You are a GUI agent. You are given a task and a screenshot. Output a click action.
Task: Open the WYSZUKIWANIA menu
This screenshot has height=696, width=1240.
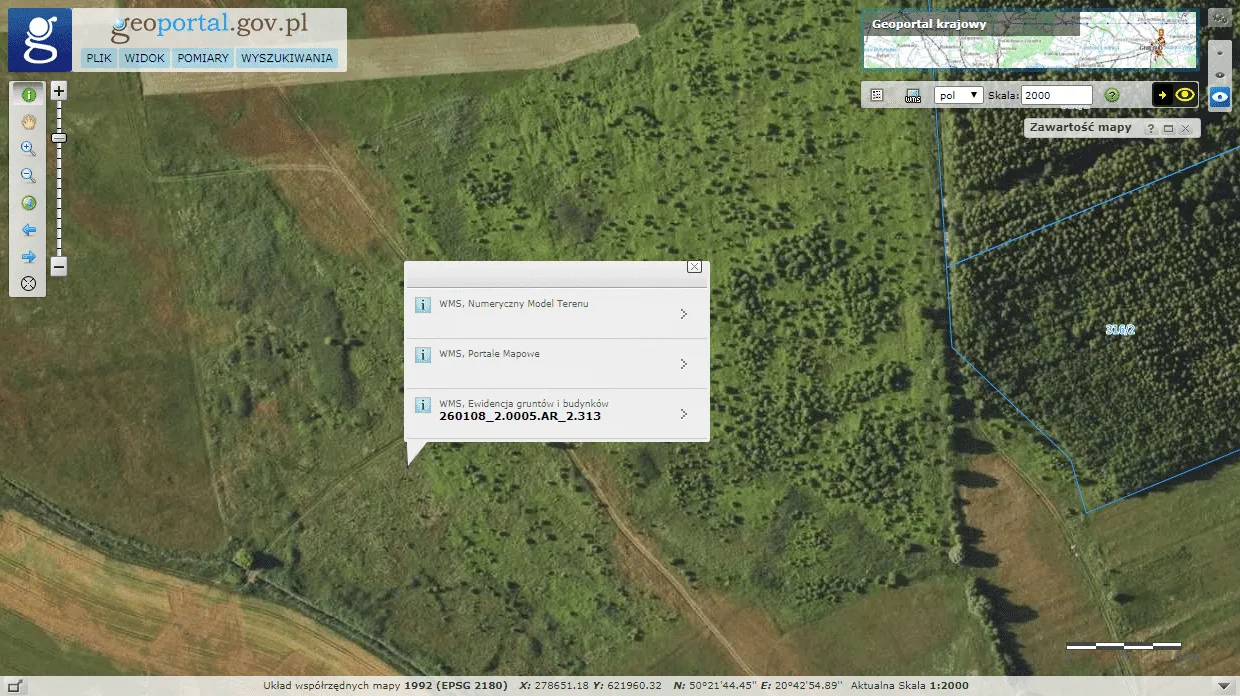[287, 58]
